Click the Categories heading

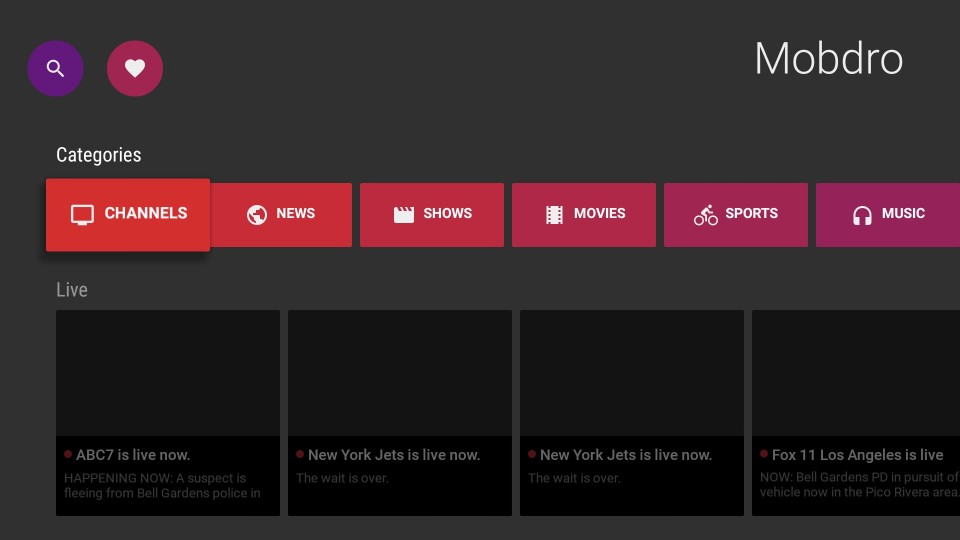(x=99, y=155)
